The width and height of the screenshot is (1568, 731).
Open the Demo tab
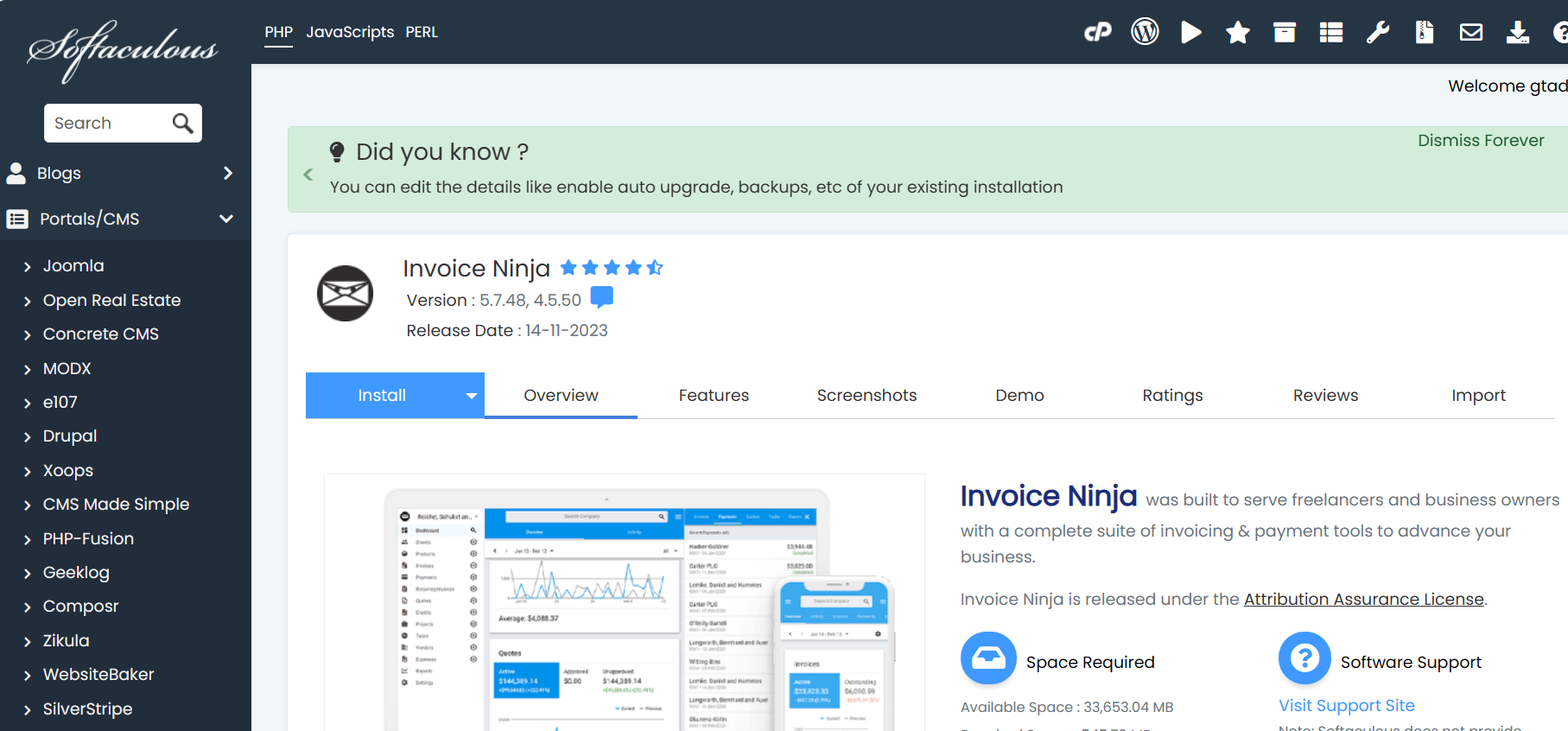click(1019, 396)
